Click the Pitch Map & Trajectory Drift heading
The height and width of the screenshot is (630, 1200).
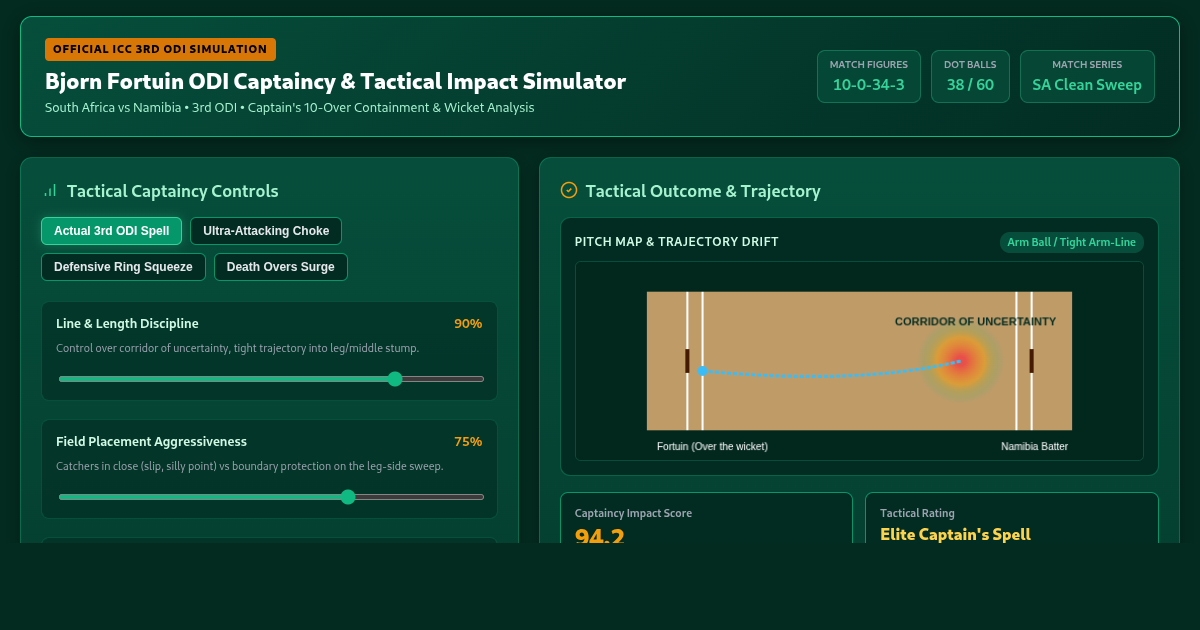coord(677,242)
